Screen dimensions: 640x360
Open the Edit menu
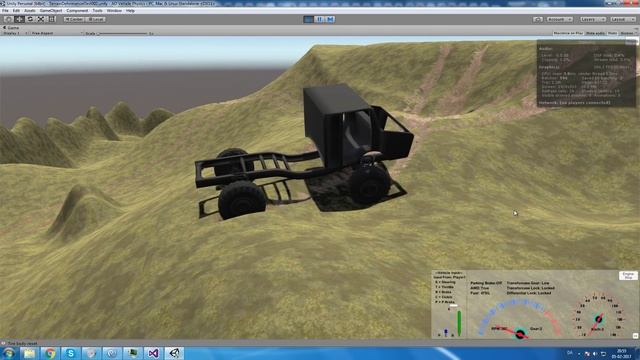click(x=16, y=11)
